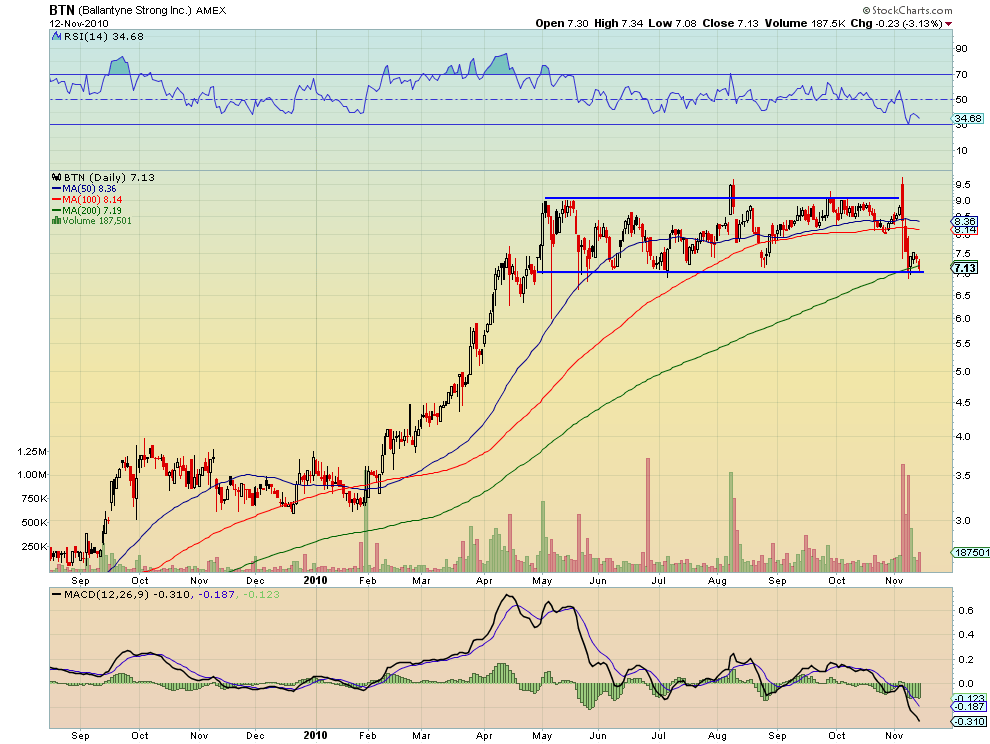
Task: Click the RSI(14) 34.68 label
Action: tap(104, 37)
